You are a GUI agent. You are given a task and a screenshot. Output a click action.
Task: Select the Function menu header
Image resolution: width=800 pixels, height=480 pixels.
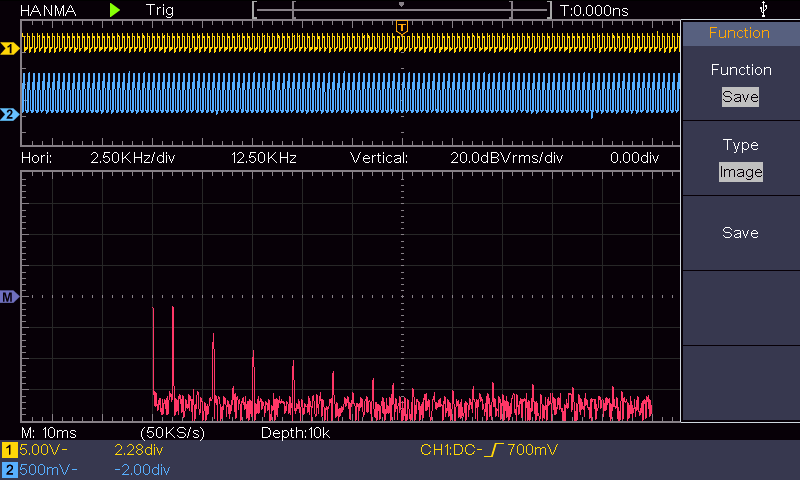click(740, 33)
